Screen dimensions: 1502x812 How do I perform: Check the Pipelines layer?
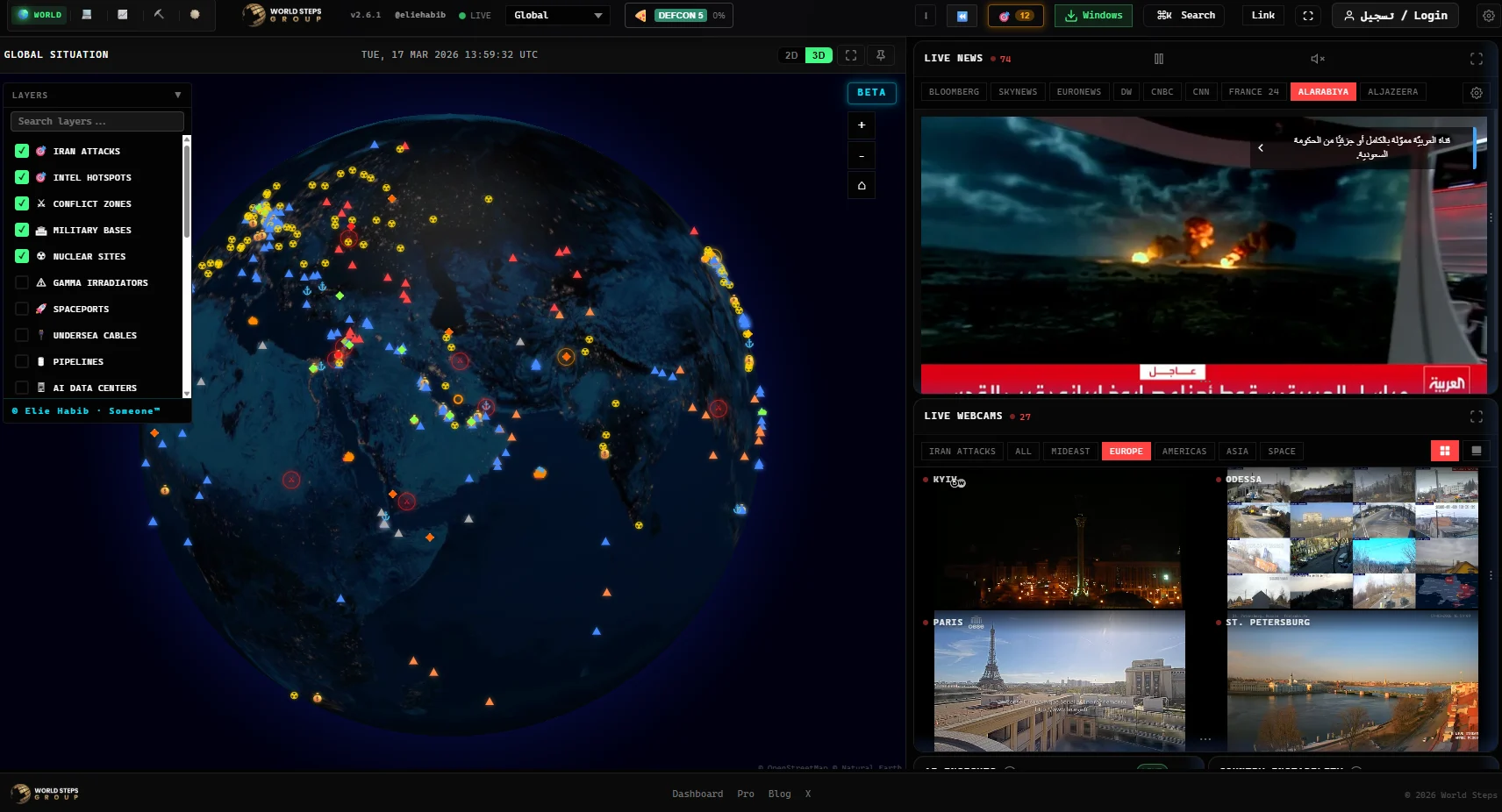pyautogui.click(x=24, y=361)
